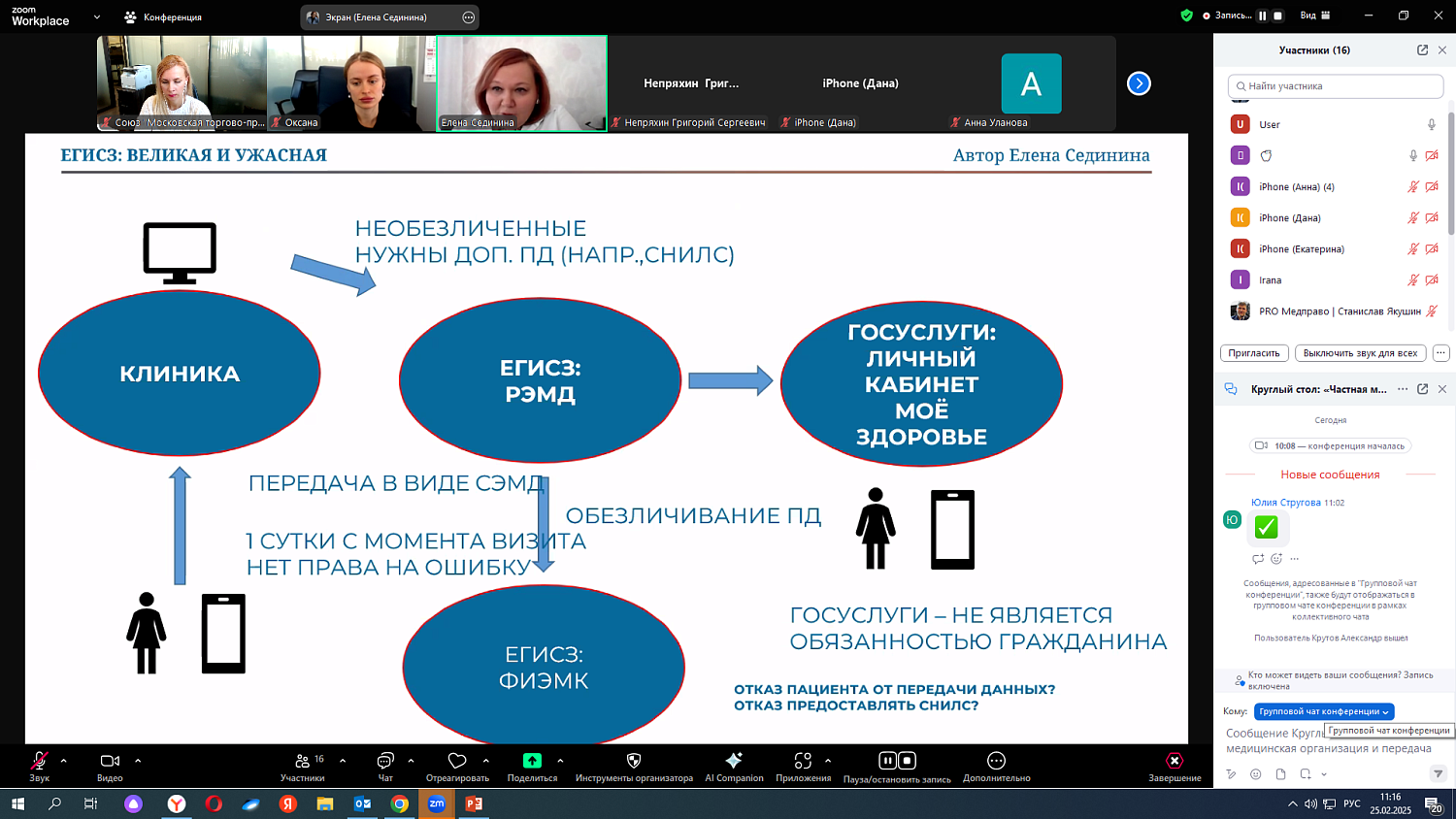This screenshot has height=819, width=1456.
Task: Insert an emoji using the smiley icon
Action: click(1256, 774)
